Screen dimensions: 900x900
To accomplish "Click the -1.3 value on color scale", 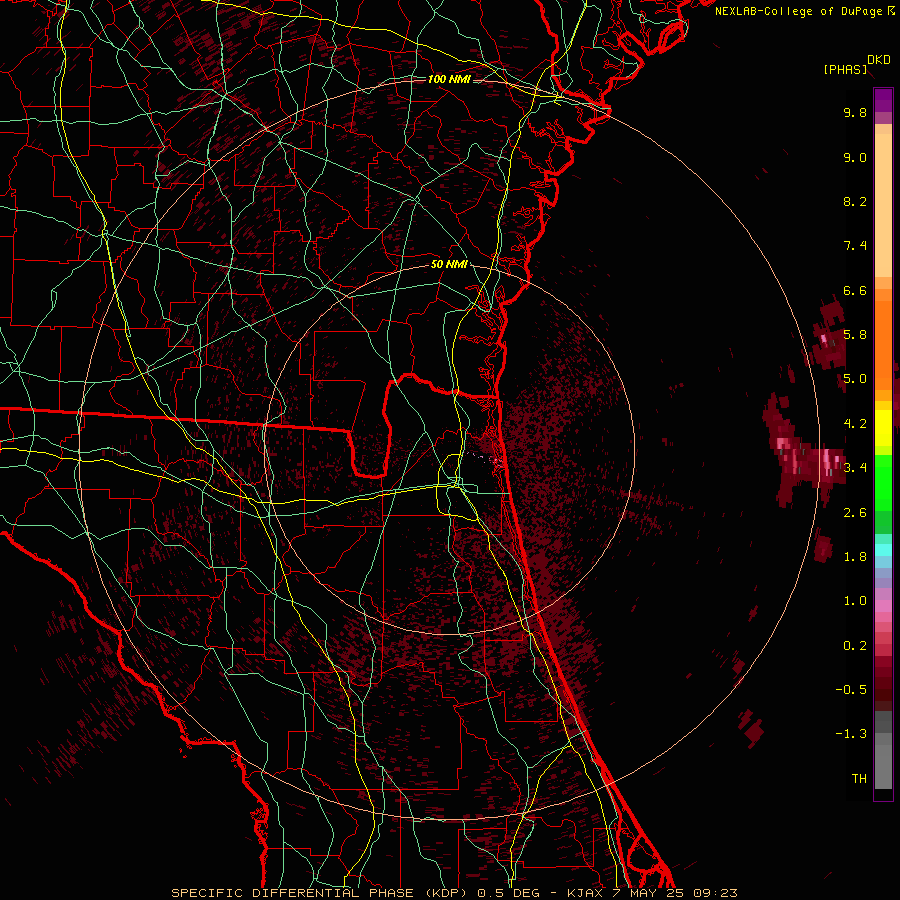I will click(851, 734).
